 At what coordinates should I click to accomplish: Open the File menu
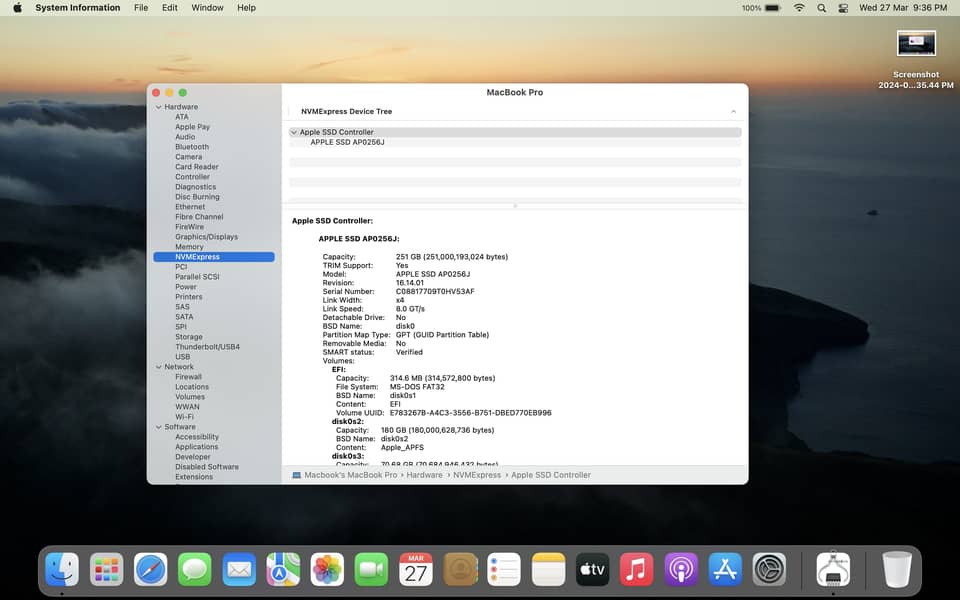pyautogui.click(x=141, y=8)
